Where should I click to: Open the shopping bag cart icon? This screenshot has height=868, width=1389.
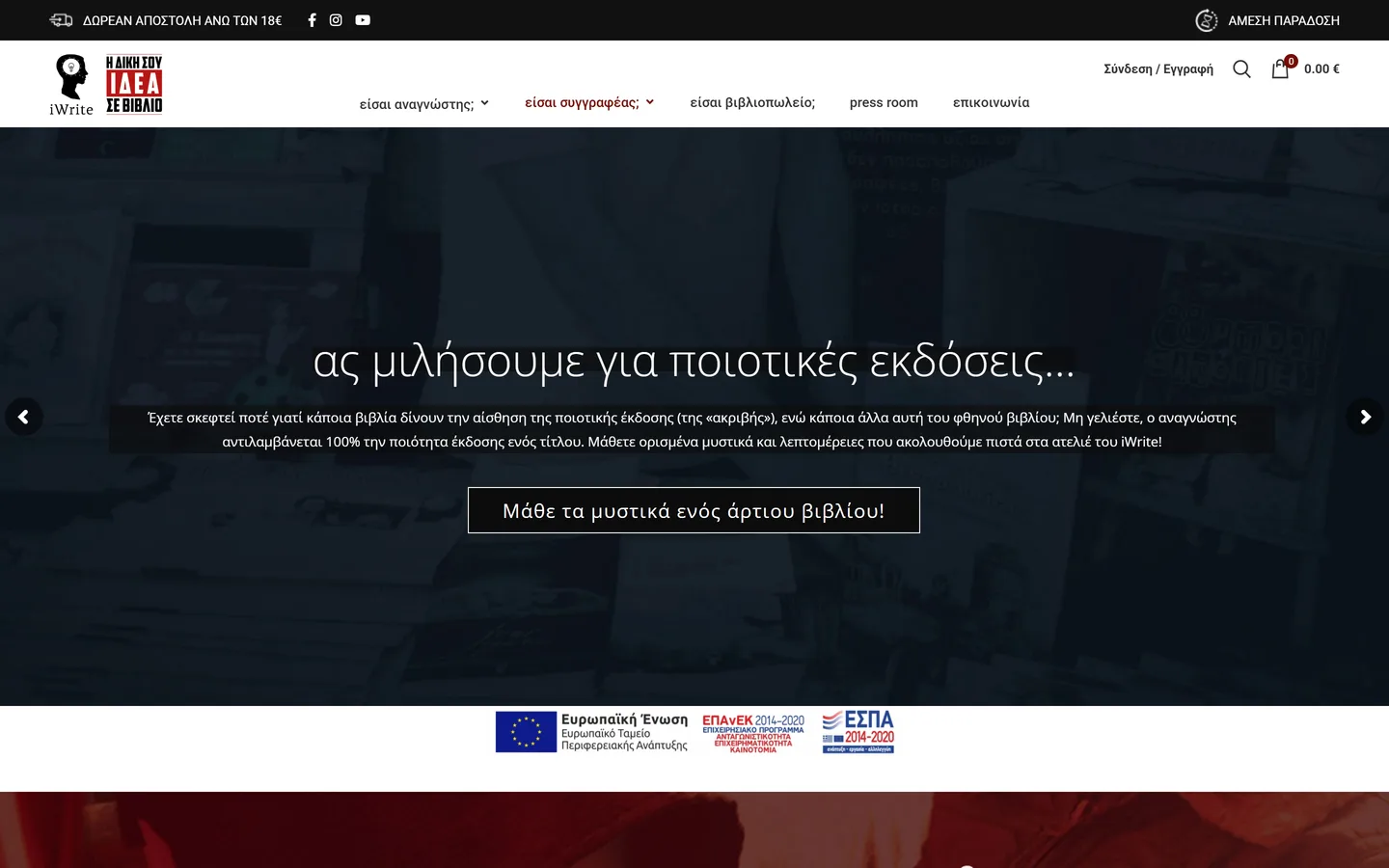pyautogui.click(x=1281, y=68)
